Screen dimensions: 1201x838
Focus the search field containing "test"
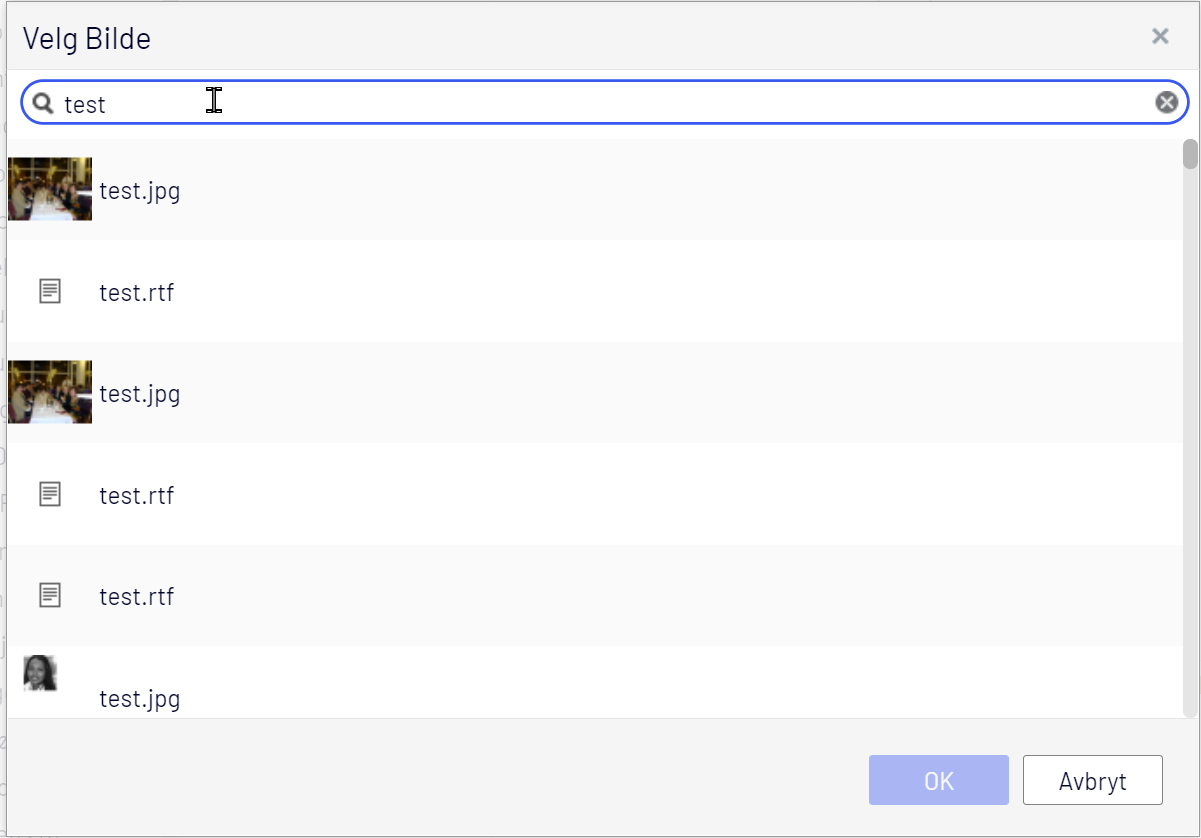[x=600, y=103]
